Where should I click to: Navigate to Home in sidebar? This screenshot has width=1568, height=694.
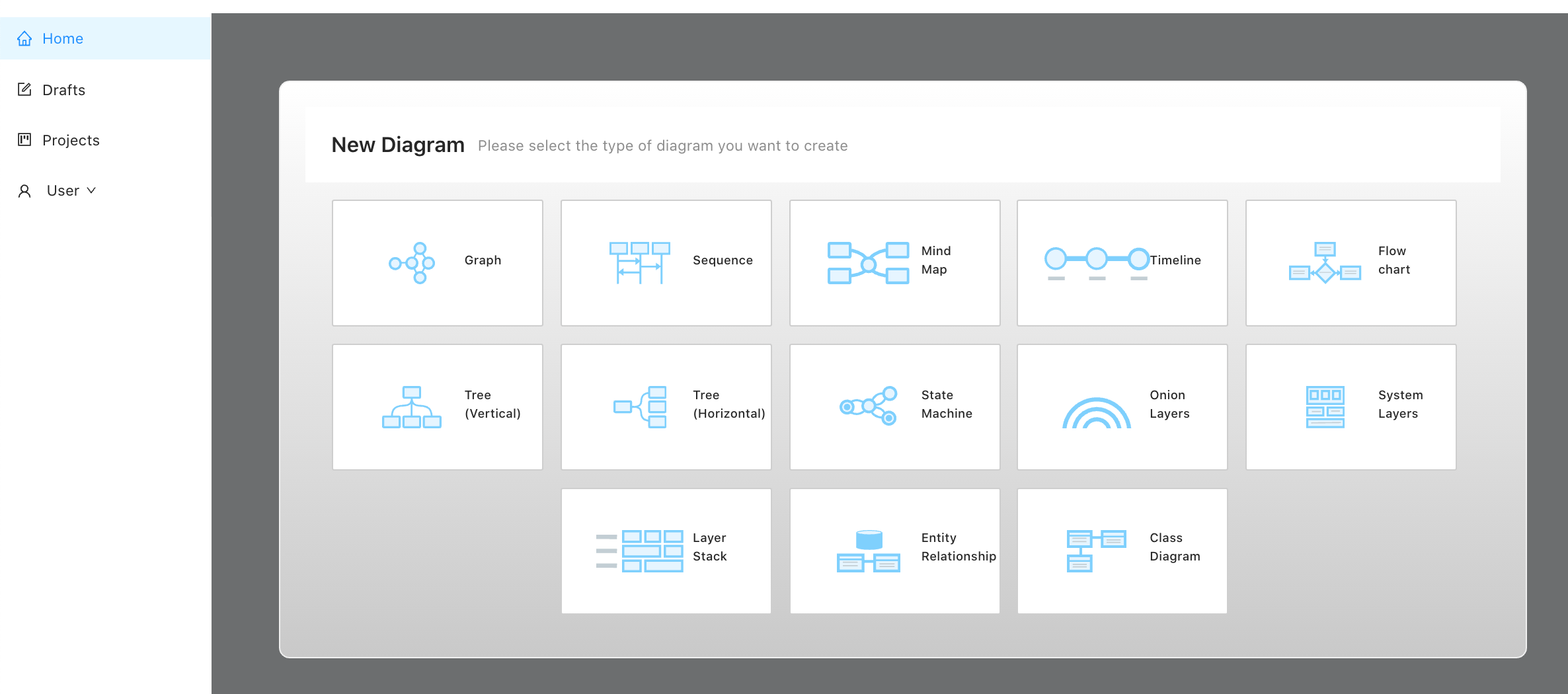click(63, 38)
